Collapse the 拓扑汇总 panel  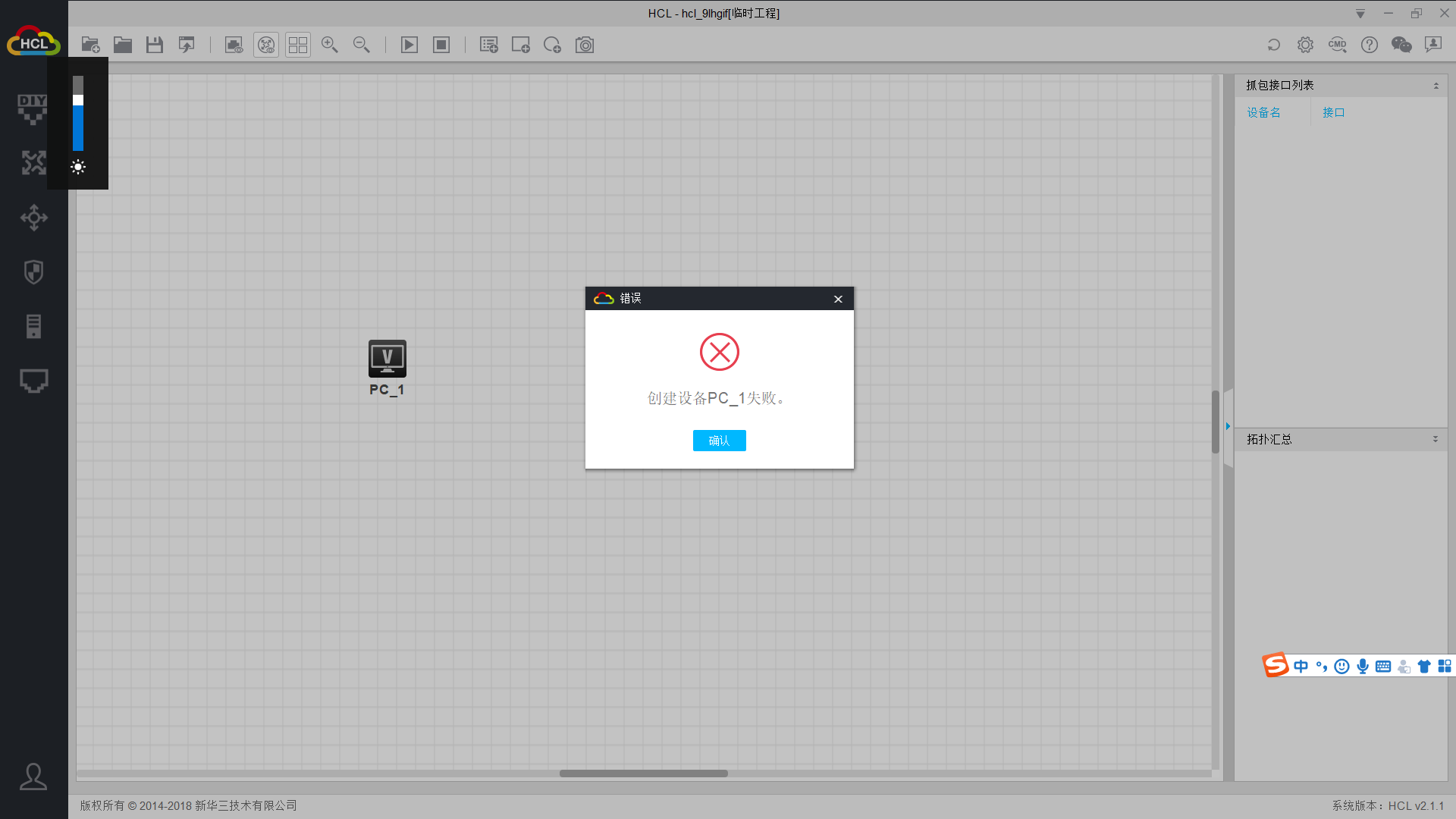[1435, 440]
